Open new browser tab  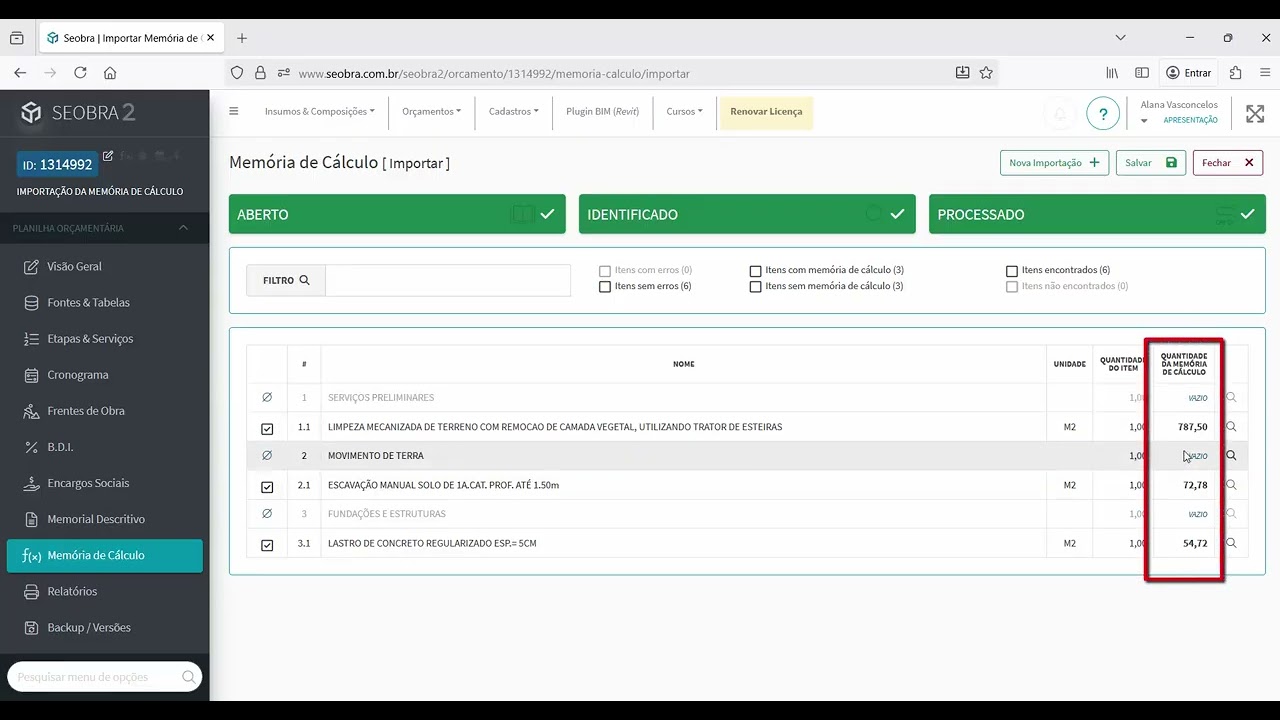[242, 38]
